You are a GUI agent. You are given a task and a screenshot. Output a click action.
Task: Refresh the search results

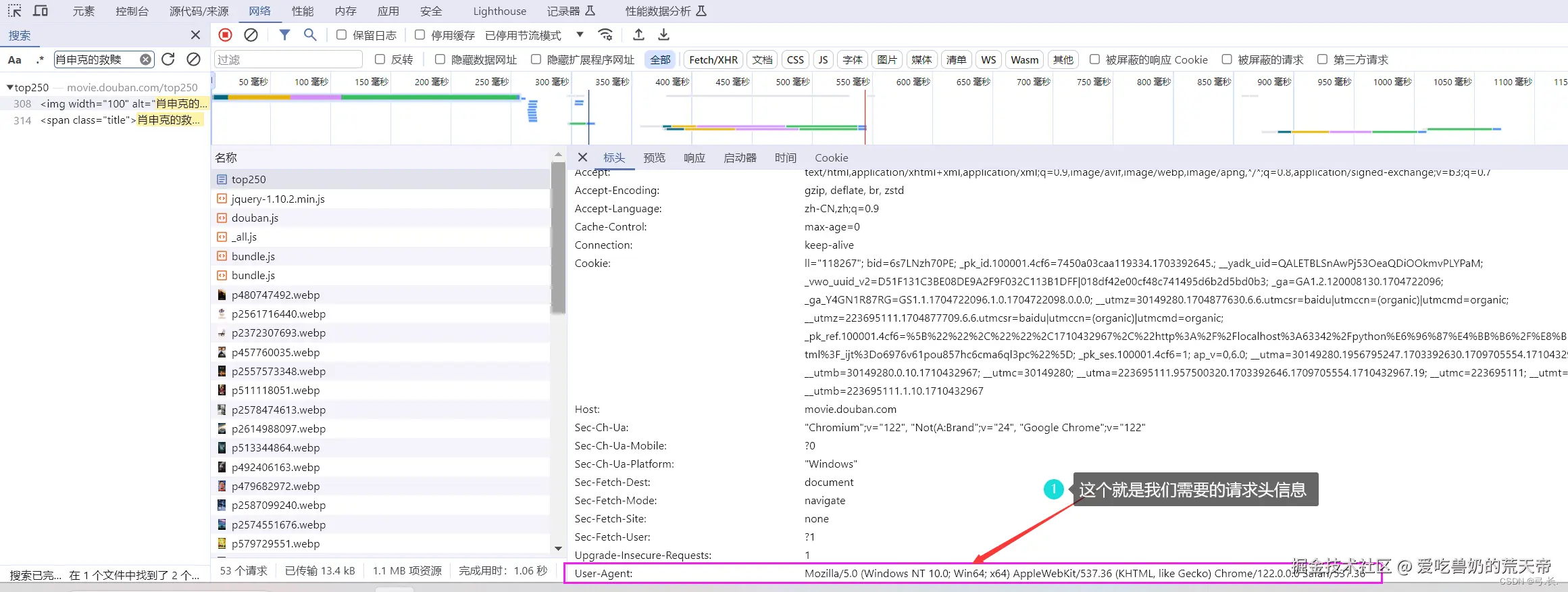click(168, 59)
